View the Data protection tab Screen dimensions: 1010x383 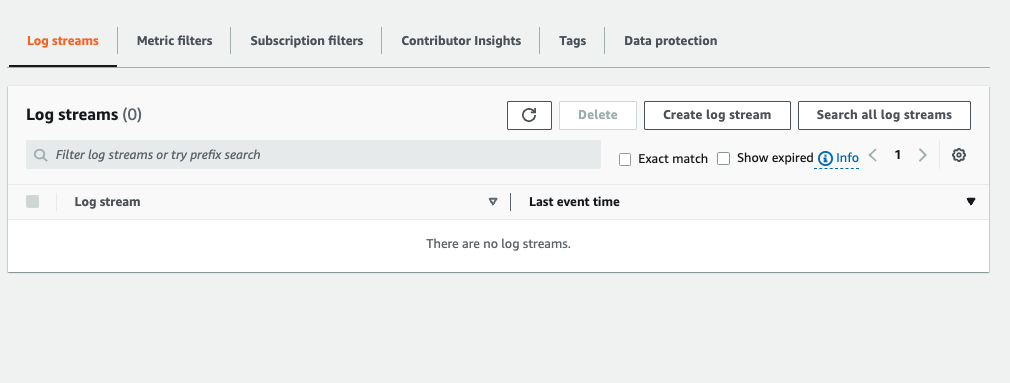(671, 41)
